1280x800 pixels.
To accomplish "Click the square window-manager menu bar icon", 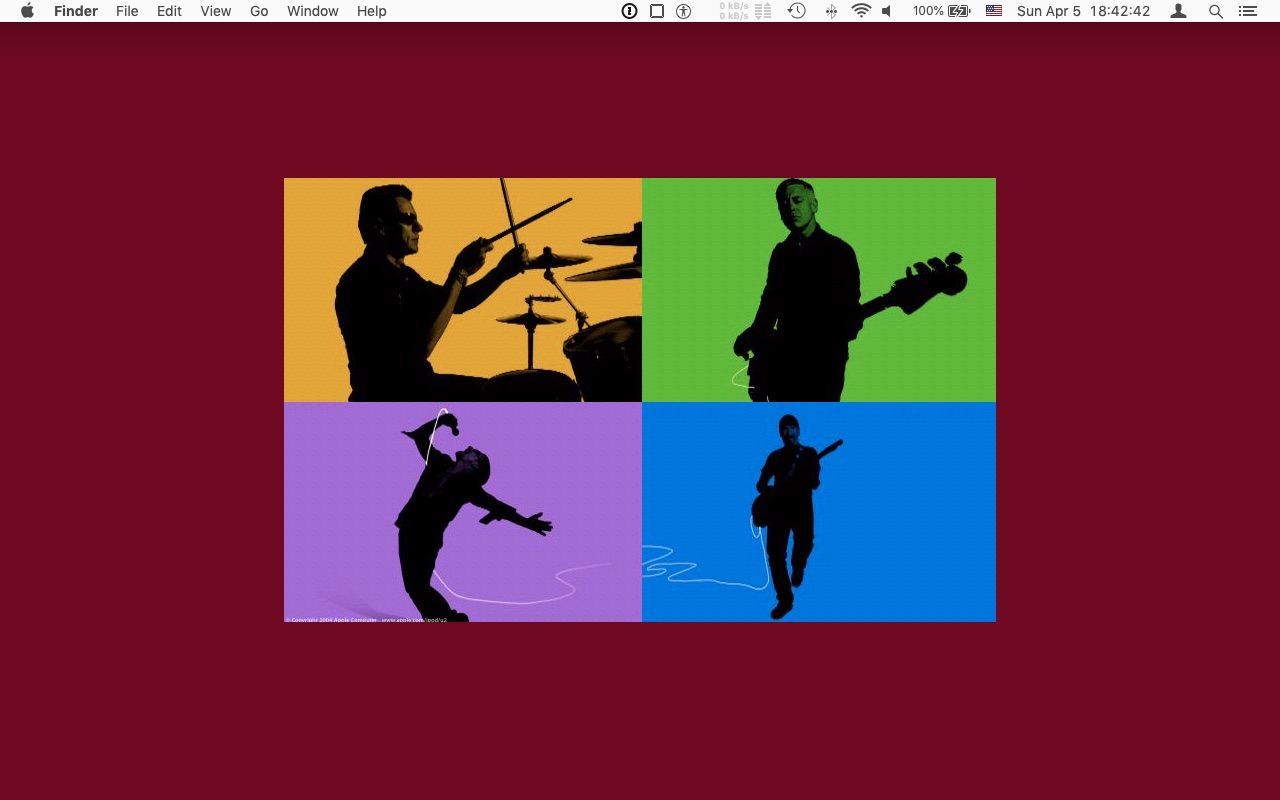I will point(657,11).
